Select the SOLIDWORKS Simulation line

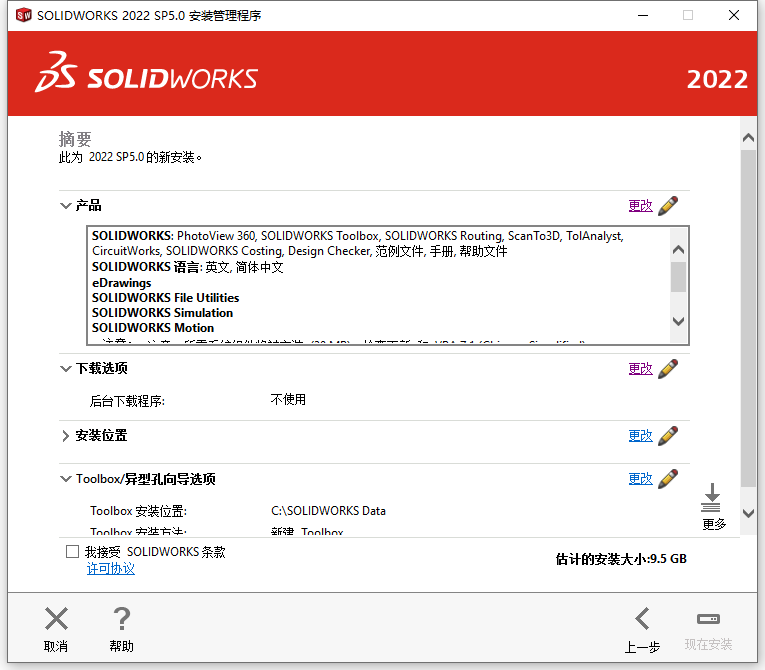click(162, 313)
